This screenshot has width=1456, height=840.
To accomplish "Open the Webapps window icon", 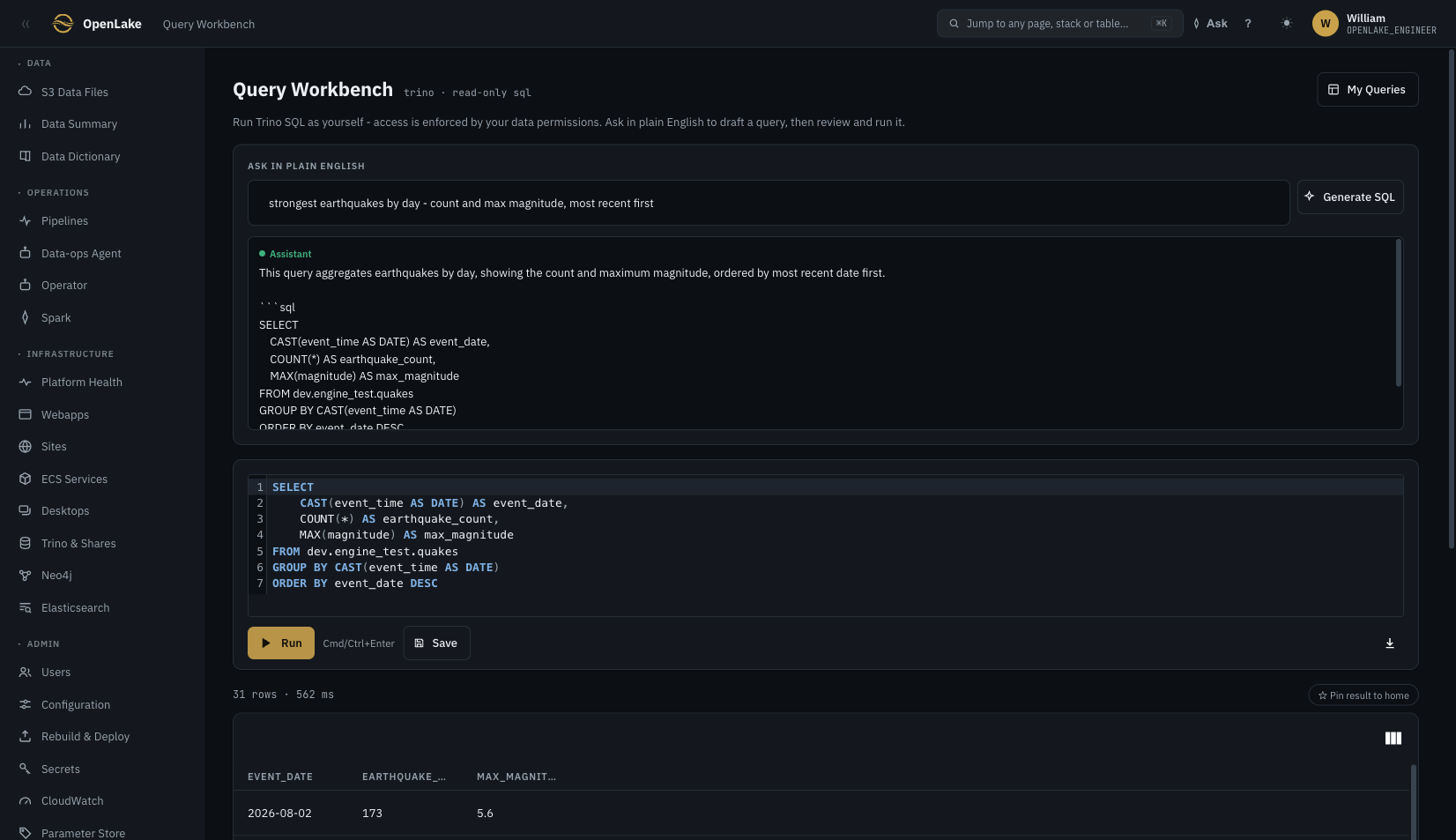I will (x=25, y=414).
